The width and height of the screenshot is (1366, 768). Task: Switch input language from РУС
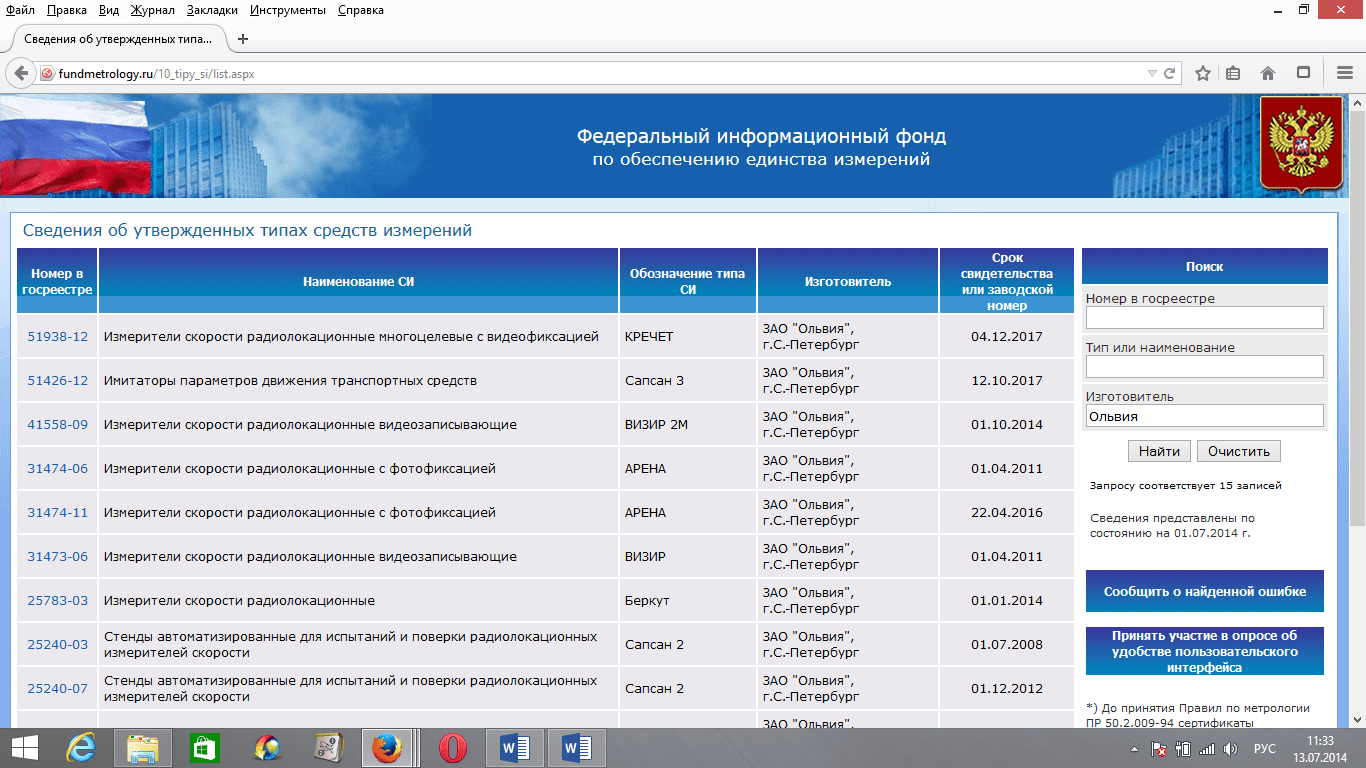pyautogui.click(x=1264, y=748)
